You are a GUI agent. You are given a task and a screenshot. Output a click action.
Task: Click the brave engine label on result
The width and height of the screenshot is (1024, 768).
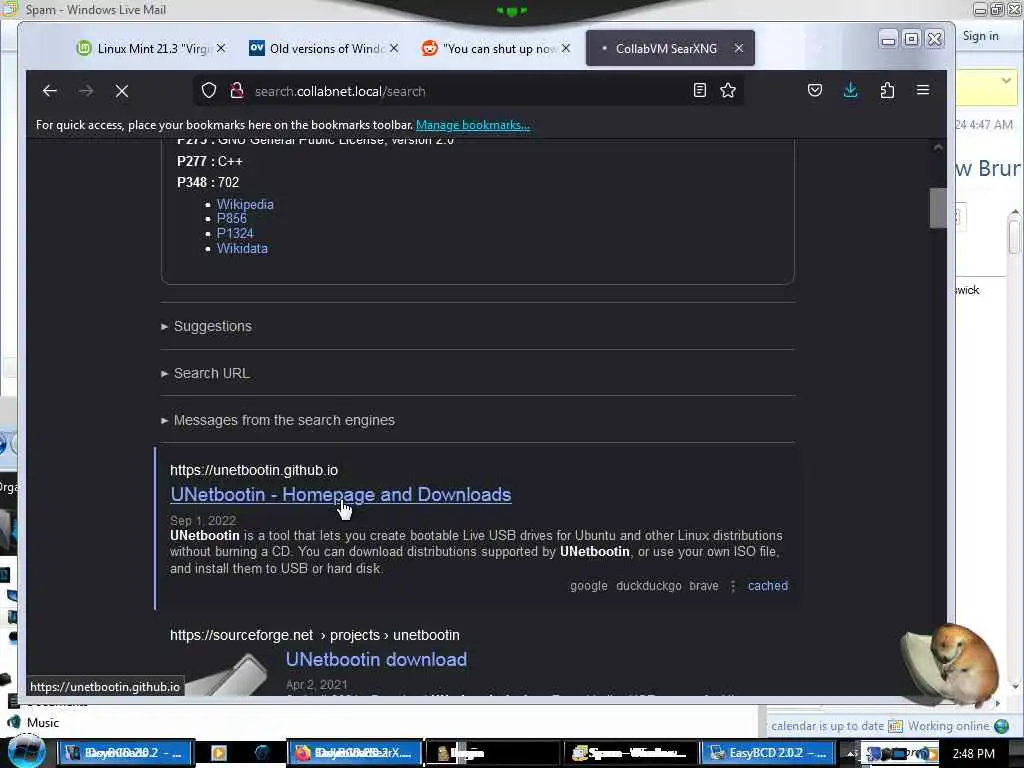pos(703,586)
